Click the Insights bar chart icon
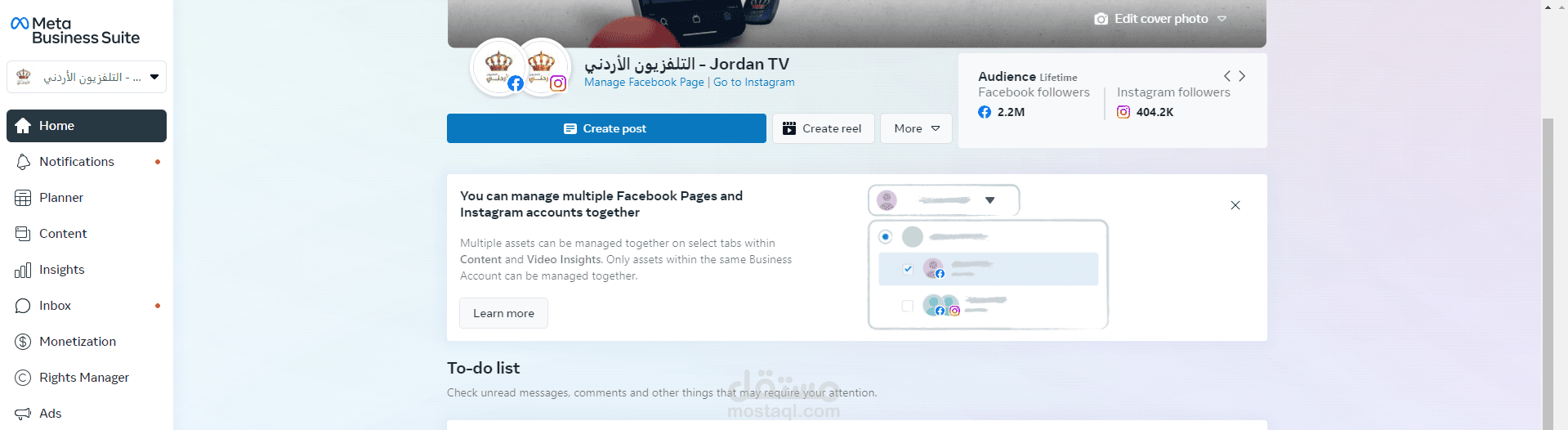The width and height of the screenshot is (1568, 430). tap(23, 270)
